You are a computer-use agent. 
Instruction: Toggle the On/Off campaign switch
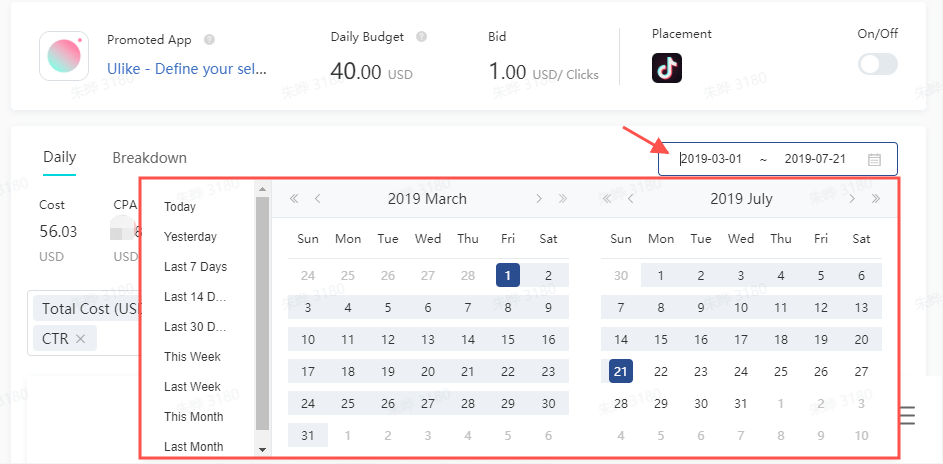(x=877, y=64)
